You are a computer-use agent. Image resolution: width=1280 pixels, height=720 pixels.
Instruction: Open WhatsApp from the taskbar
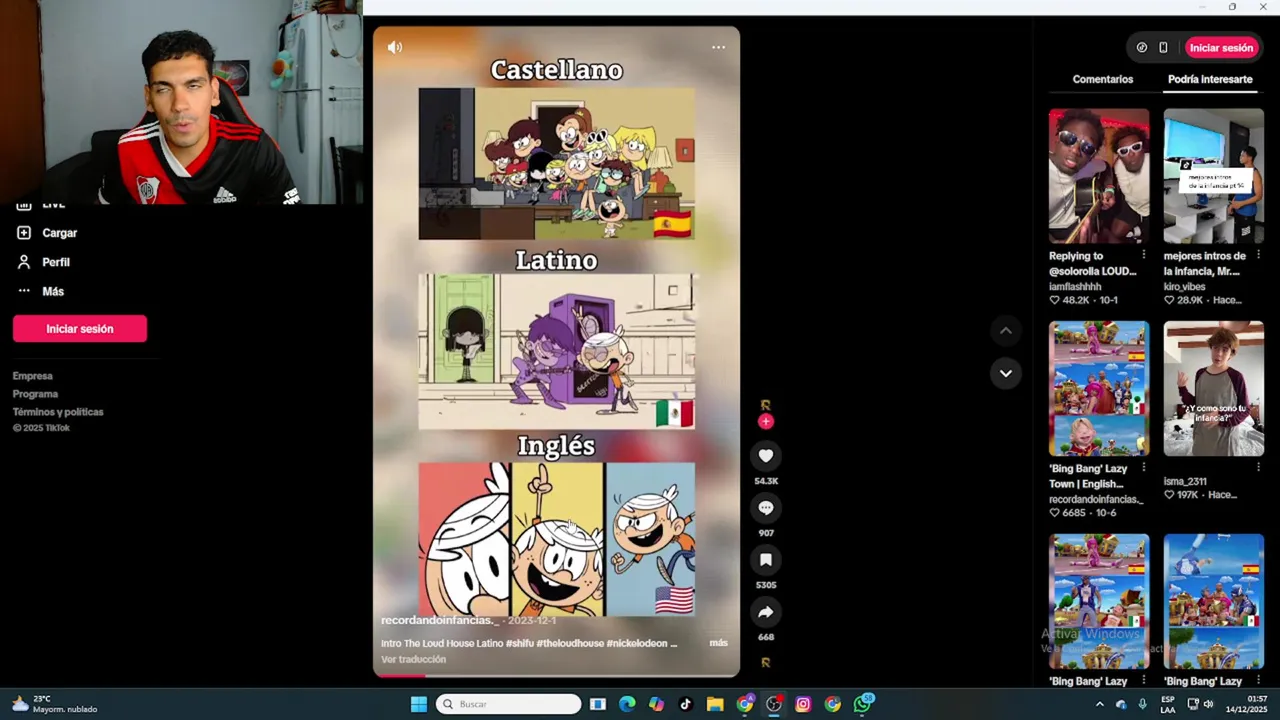tap(862, 704)
